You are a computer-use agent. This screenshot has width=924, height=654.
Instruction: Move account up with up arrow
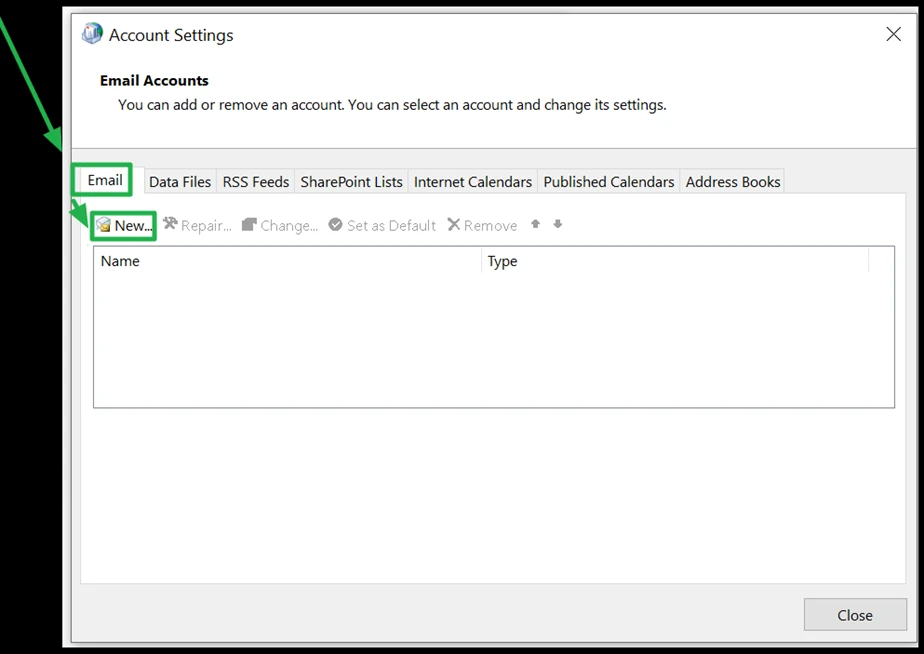[535, 224]
